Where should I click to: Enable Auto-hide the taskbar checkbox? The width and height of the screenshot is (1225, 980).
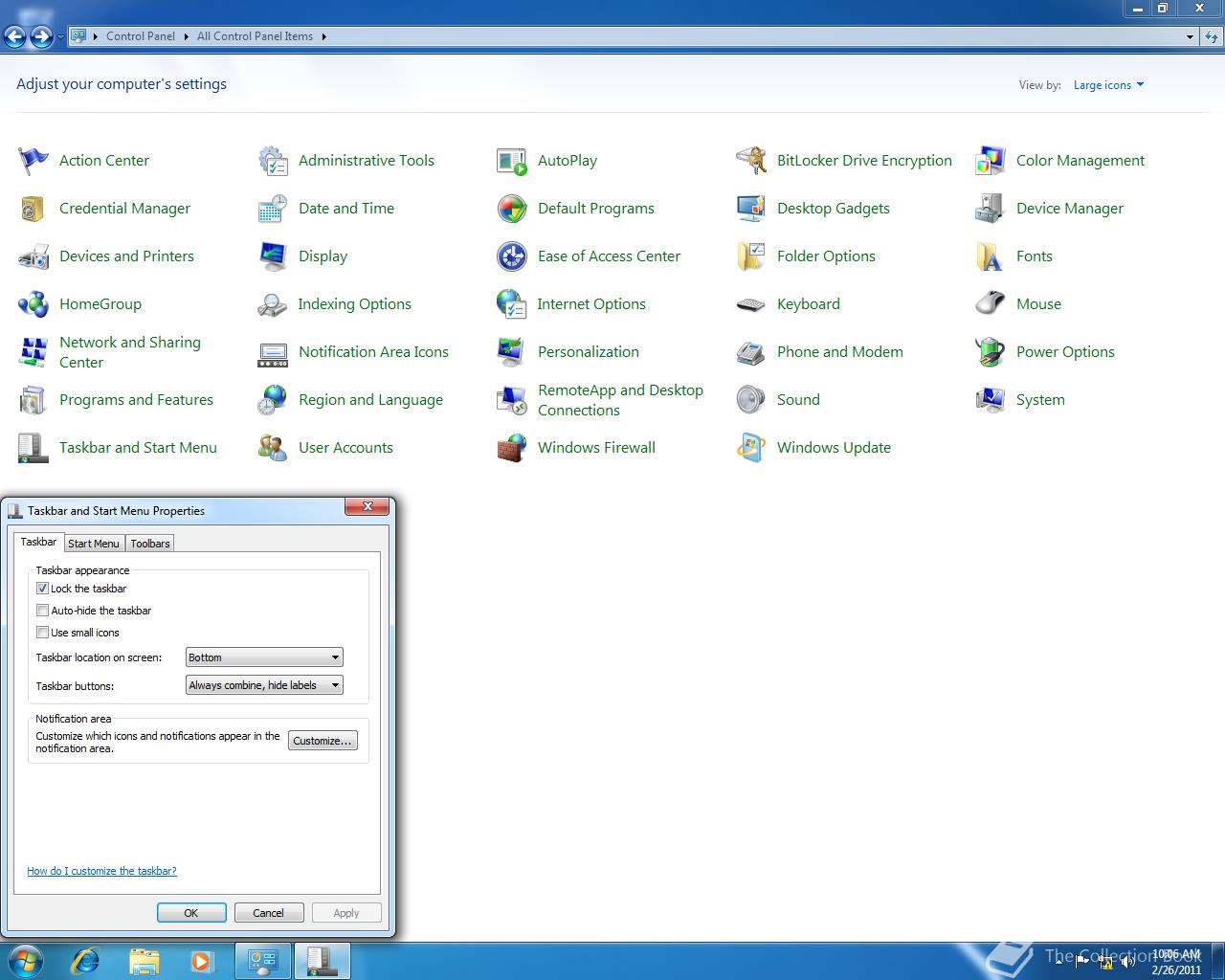point(42,611)
